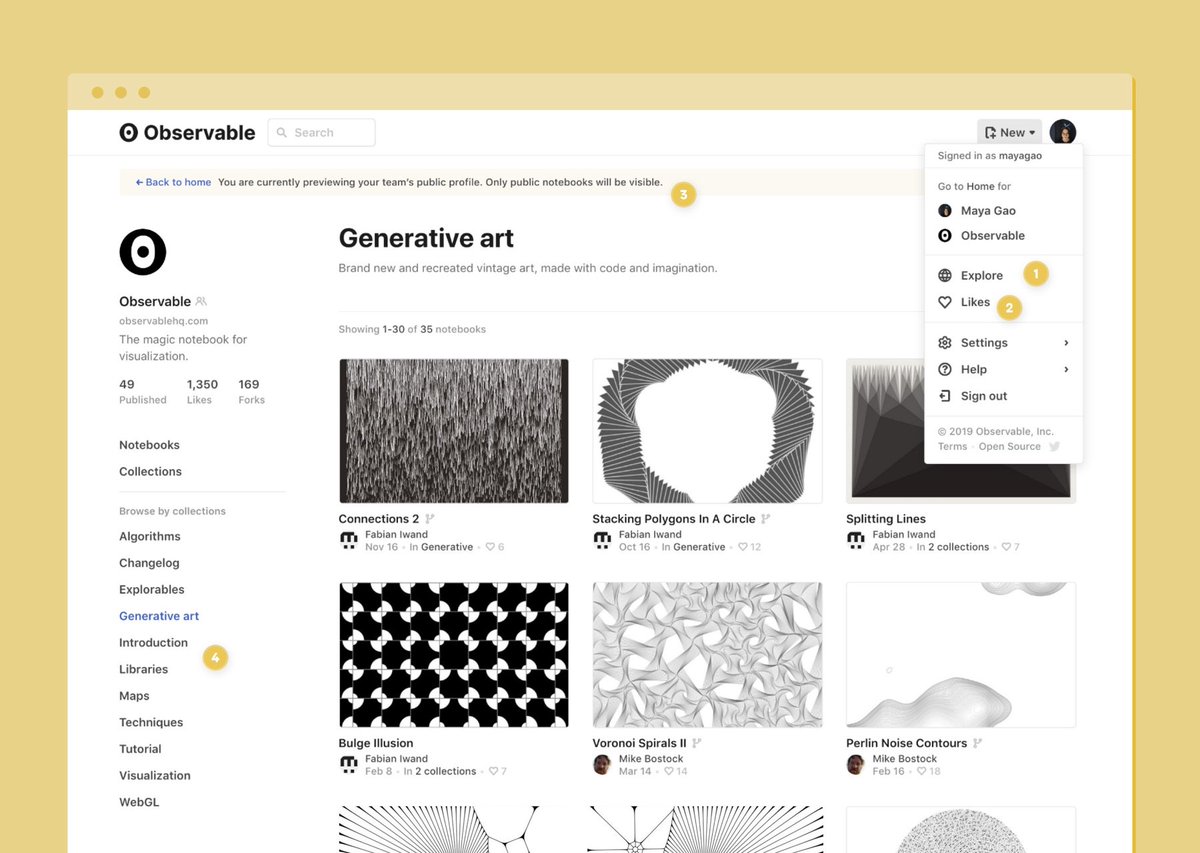1200x853 pixels.
Task: Open the Terms link
Action: point(952,447)
